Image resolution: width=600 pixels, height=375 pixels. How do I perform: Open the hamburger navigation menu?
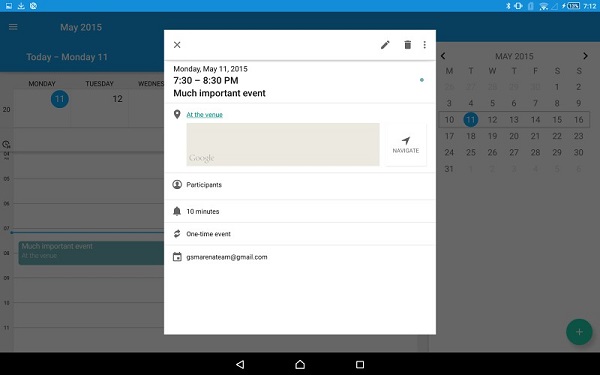13,27
